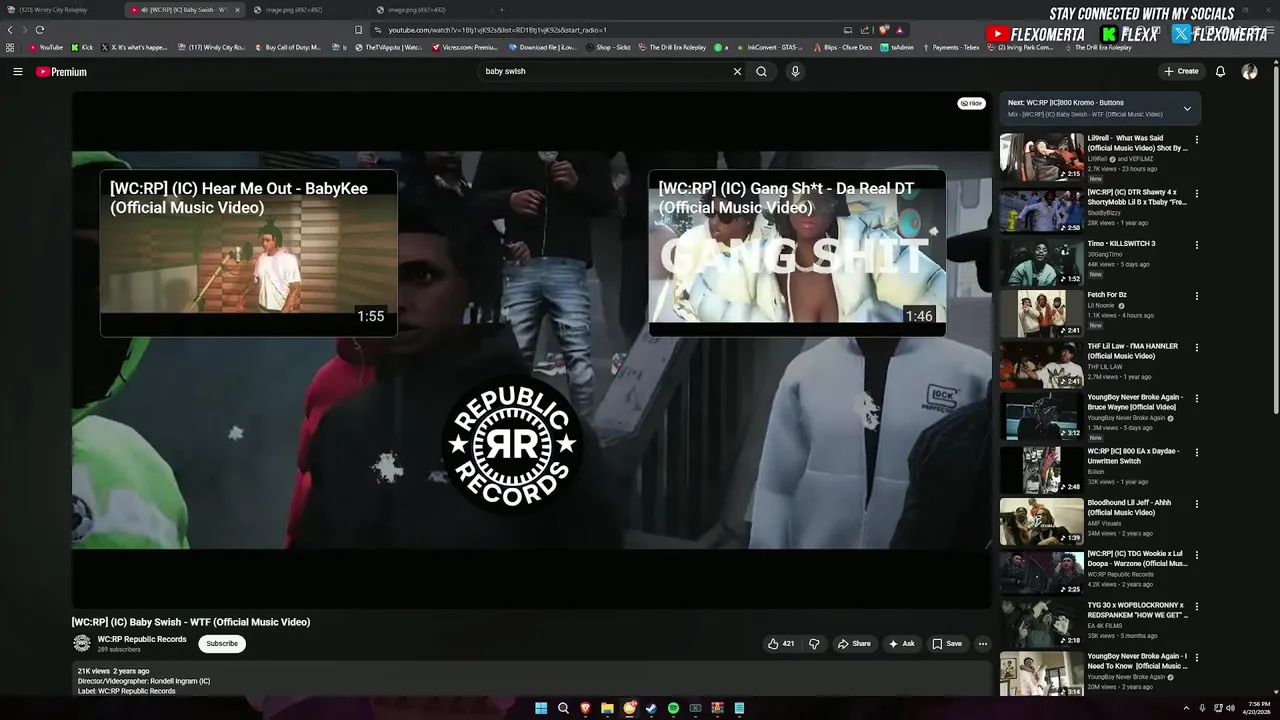Save the video to a playlist
The width and height of the screenshot is (1280, 720).
pyautogui.click(x=947, y=644)
